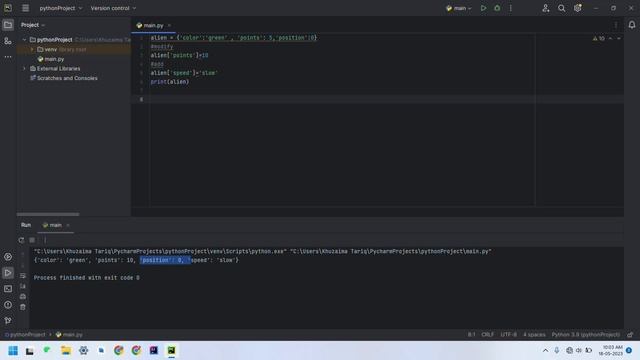640x360 pixels.
Task: Open Project view dropdown in panel header
Action: (x=33, y=25)
